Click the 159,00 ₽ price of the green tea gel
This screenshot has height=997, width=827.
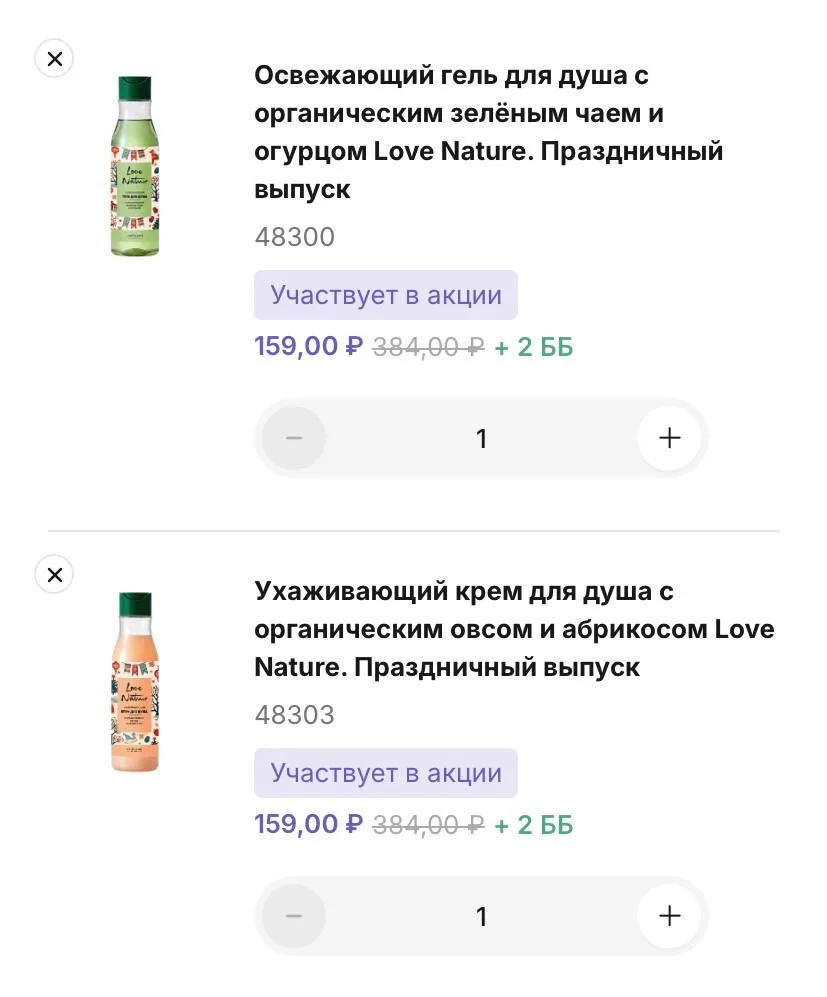[x=308, y=347]
